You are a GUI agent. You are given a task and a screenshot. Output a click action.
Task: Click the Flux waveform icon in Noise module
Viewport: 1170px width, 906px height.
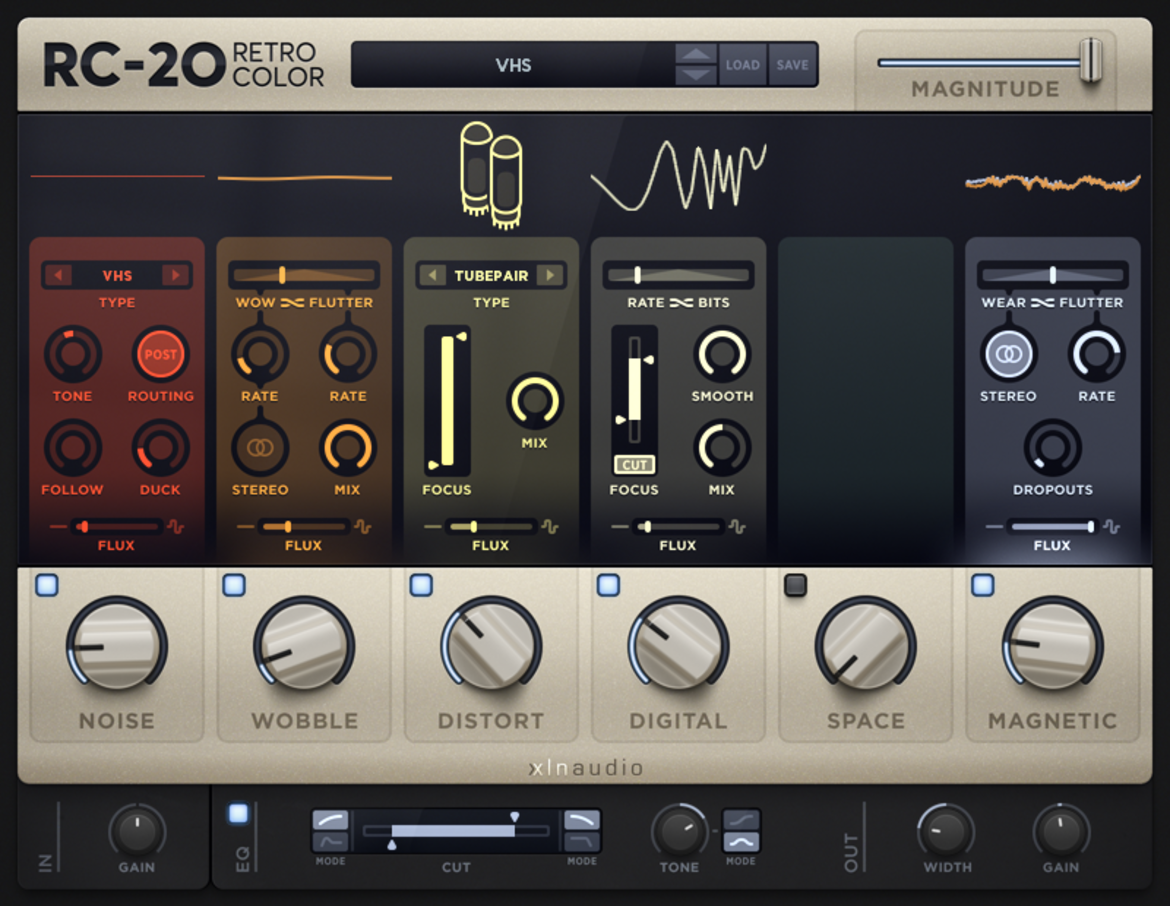point(176,526)
